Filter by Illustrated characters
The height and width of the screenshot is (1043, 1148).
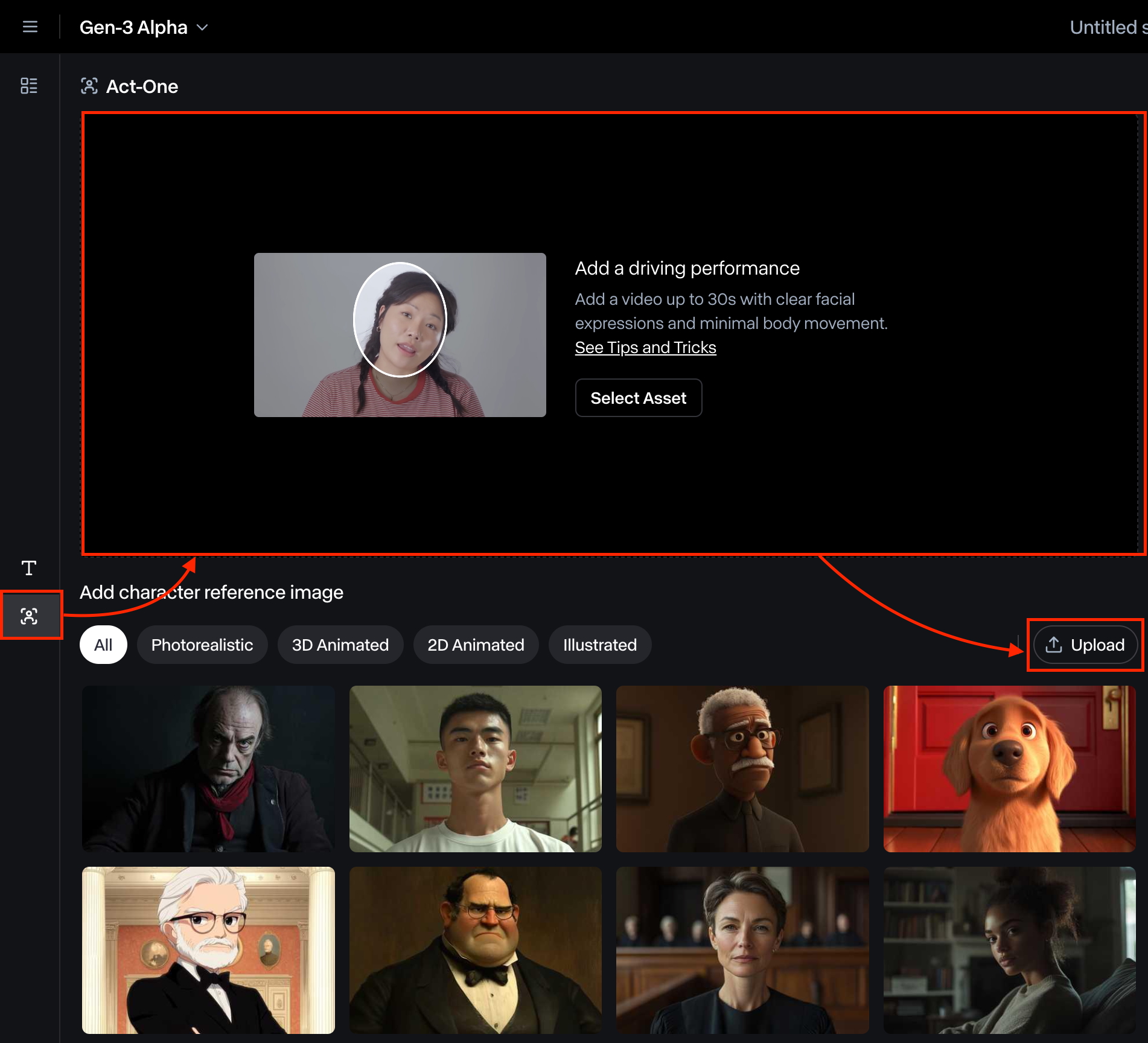tap(599, 645)
